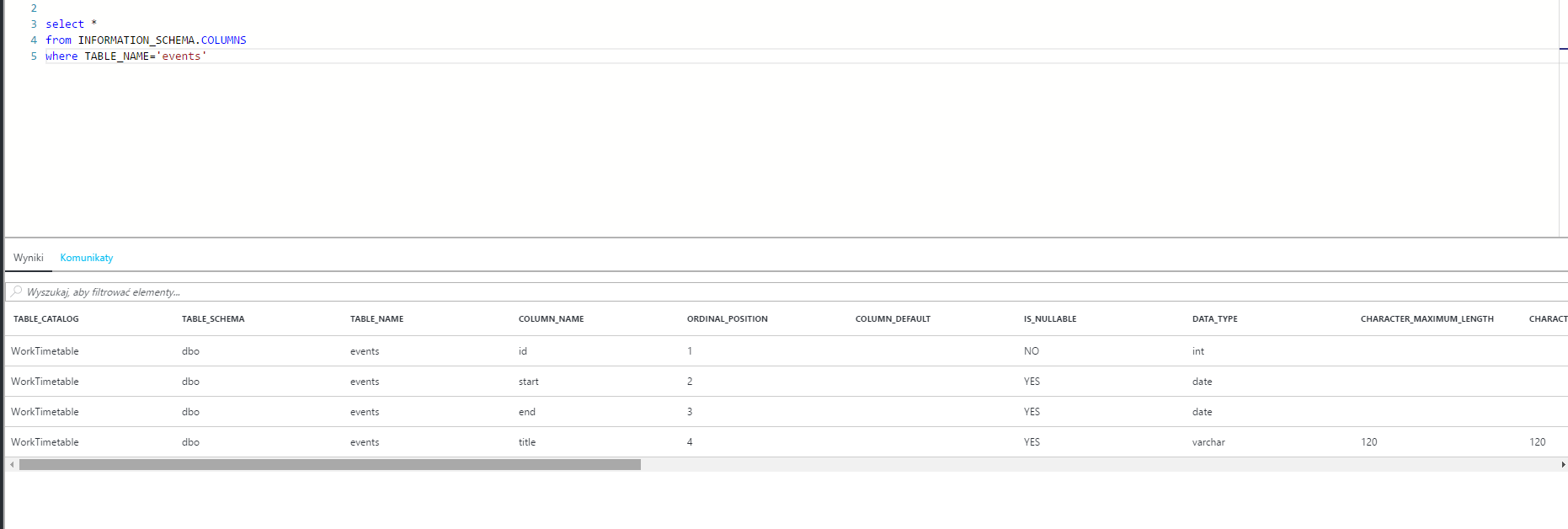This screenshot has height=529, width=1568.
Task: Click the COLUMN_NAME column header
Action: 551,319
